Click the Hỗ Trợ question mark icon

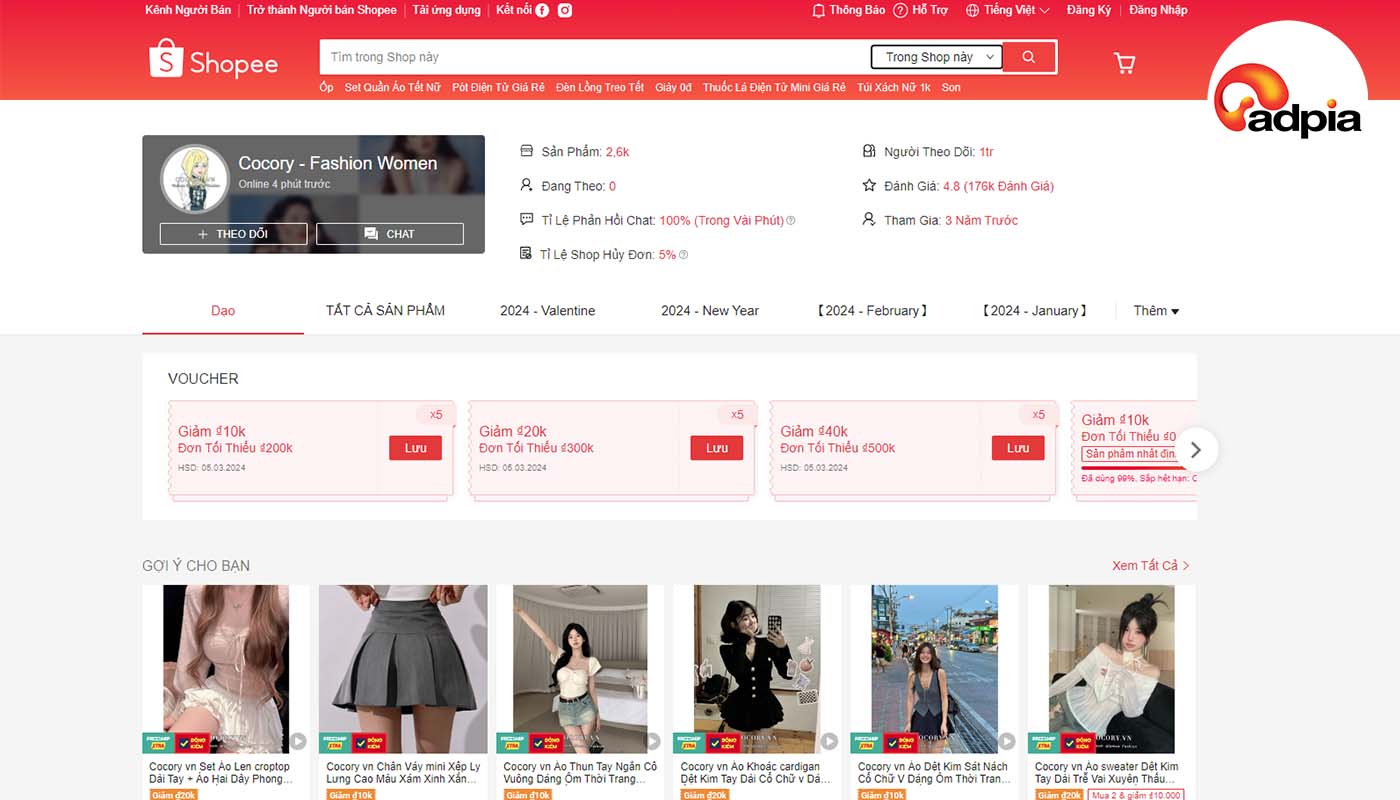900,10
